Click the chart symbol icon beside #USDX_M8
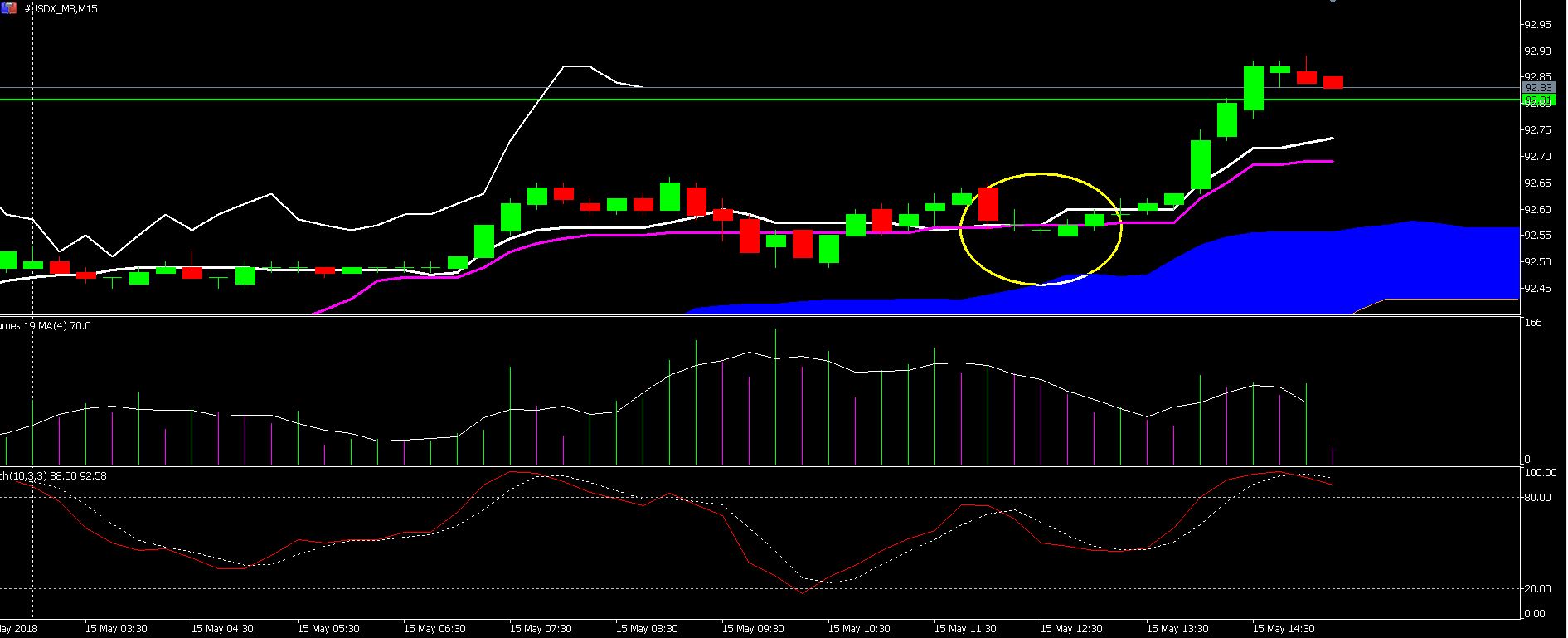Viewport: 1568px width, 638px height. pyautogui.click(x=7, y=8)
